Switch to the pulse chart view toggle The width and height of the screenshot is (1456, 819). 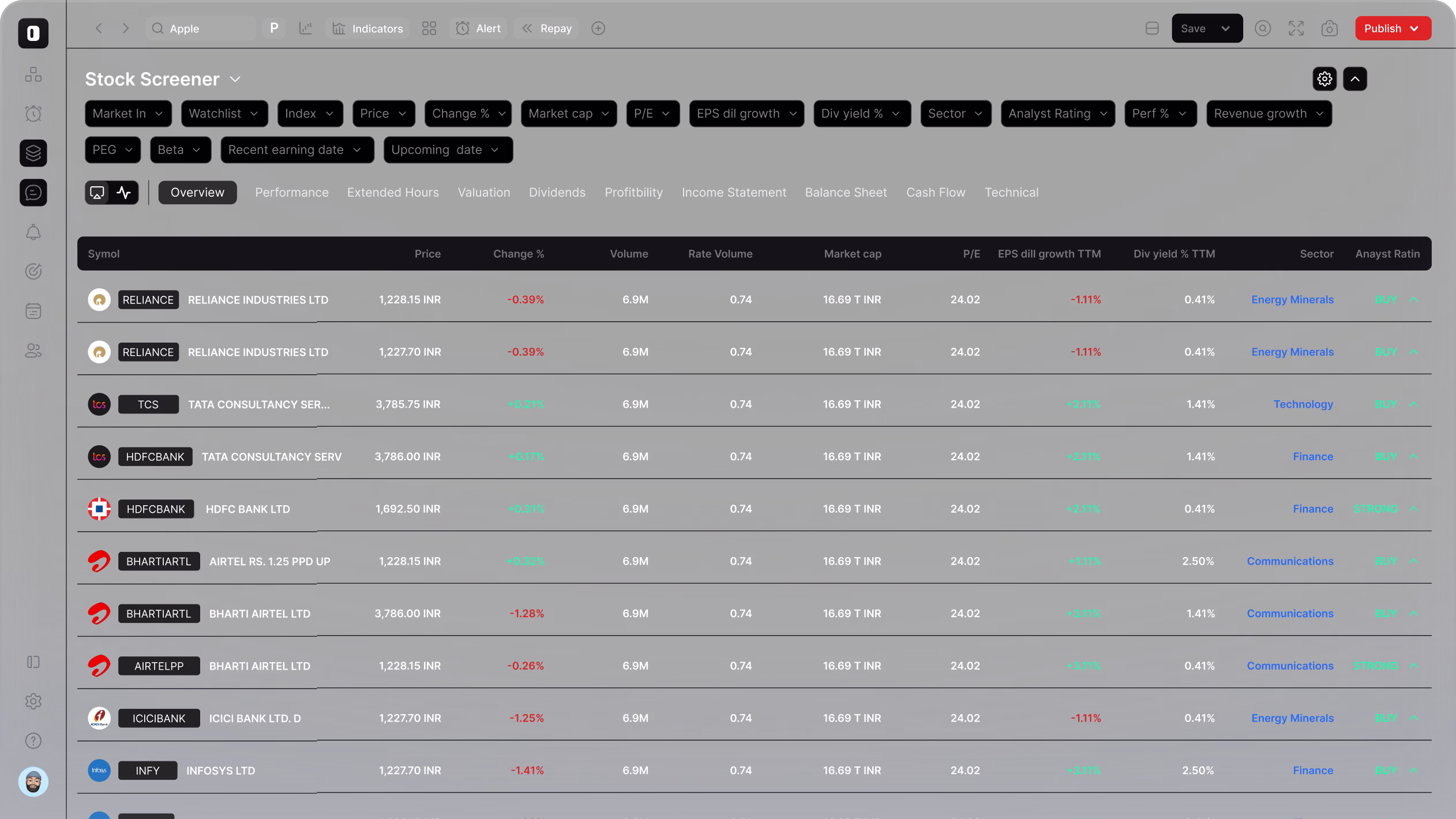124,193
